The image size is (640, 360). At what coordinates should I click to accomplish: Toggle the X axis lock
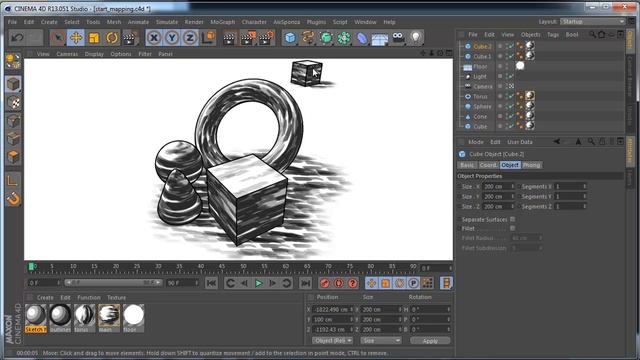coord(153,38)
